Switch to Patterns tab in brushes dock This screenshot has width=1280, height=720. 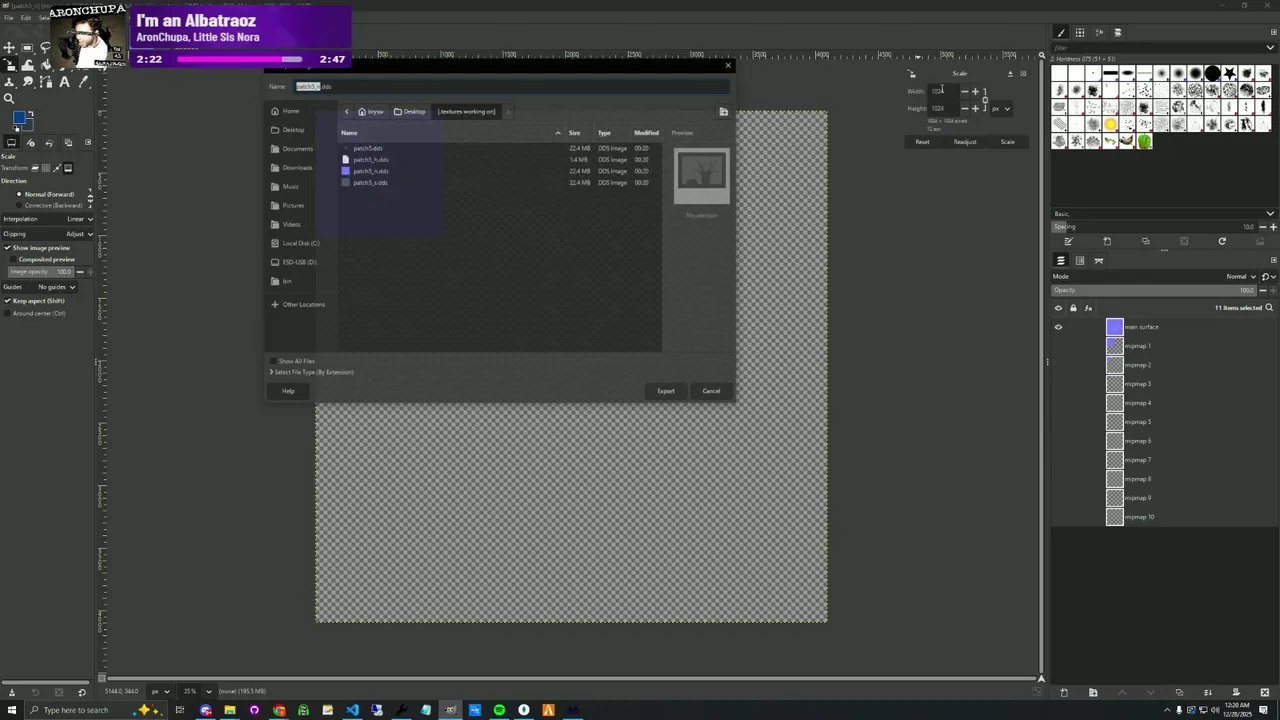pos(1080,32)
